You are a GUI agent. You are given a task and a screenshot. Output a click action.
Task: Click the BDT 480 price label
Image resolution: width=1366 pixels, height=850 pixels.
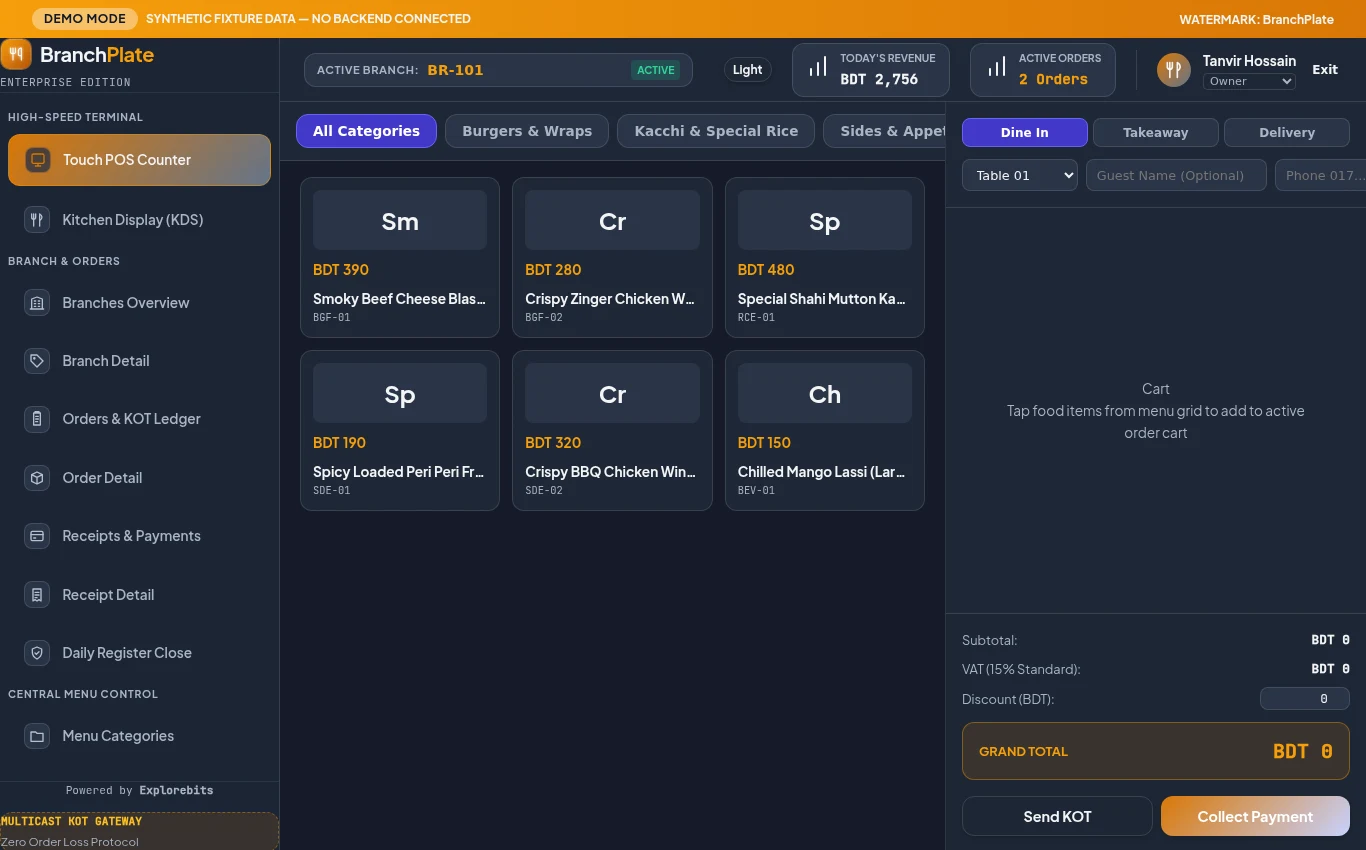coord(766,270)
